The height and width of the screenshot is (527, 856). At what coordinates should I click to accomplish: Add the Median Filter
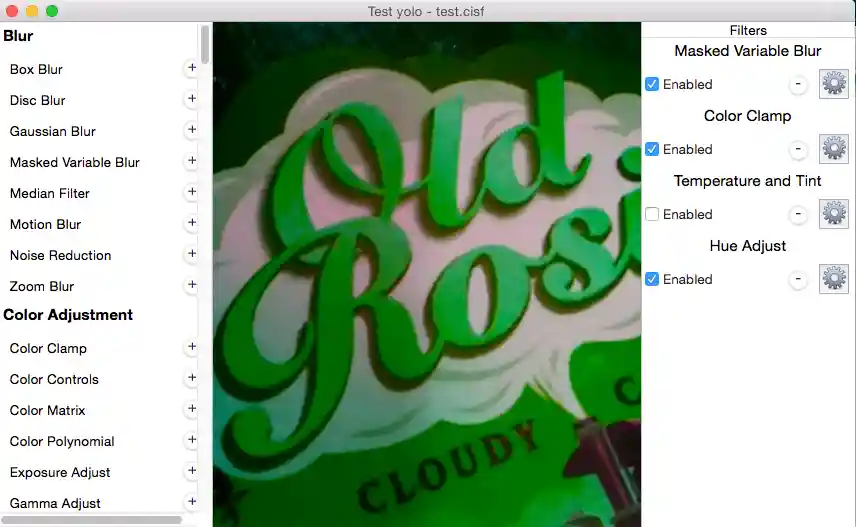point(192,192)
